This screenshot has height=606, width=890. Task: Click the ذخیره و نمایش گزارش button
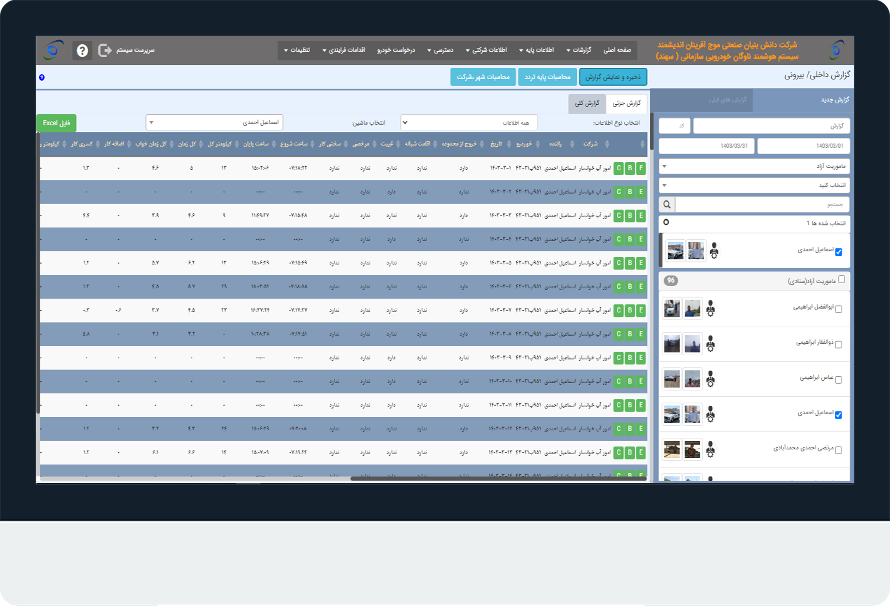(613, 76)
